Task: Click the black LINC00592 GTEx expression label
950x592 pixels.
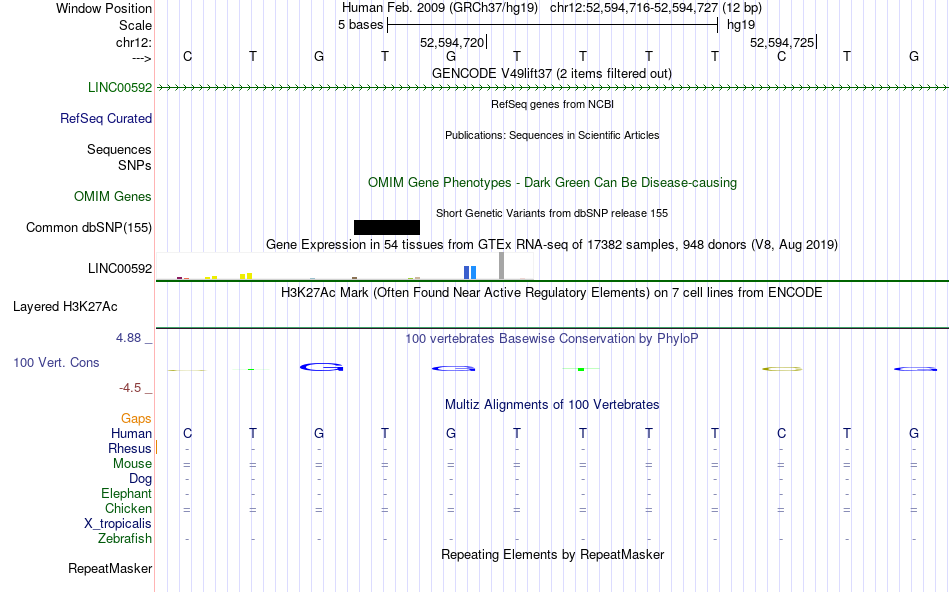Action: [120, 268]
